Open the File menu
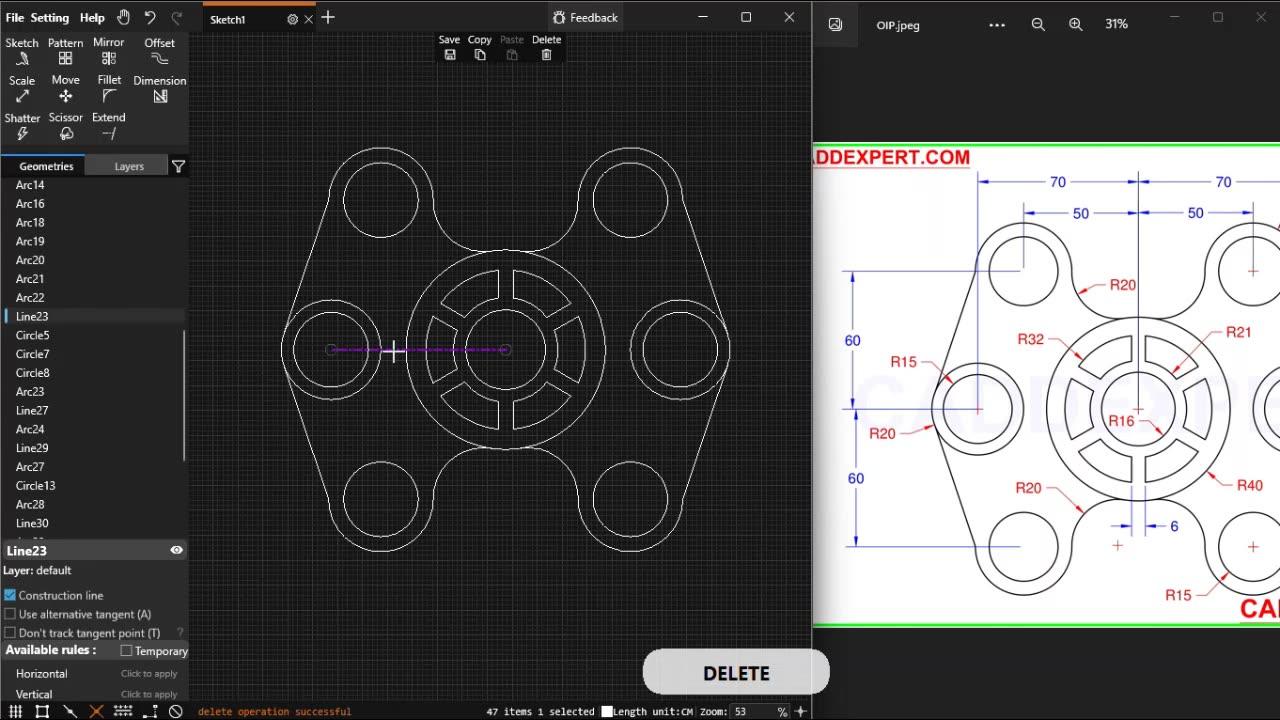 click(14, 17)
